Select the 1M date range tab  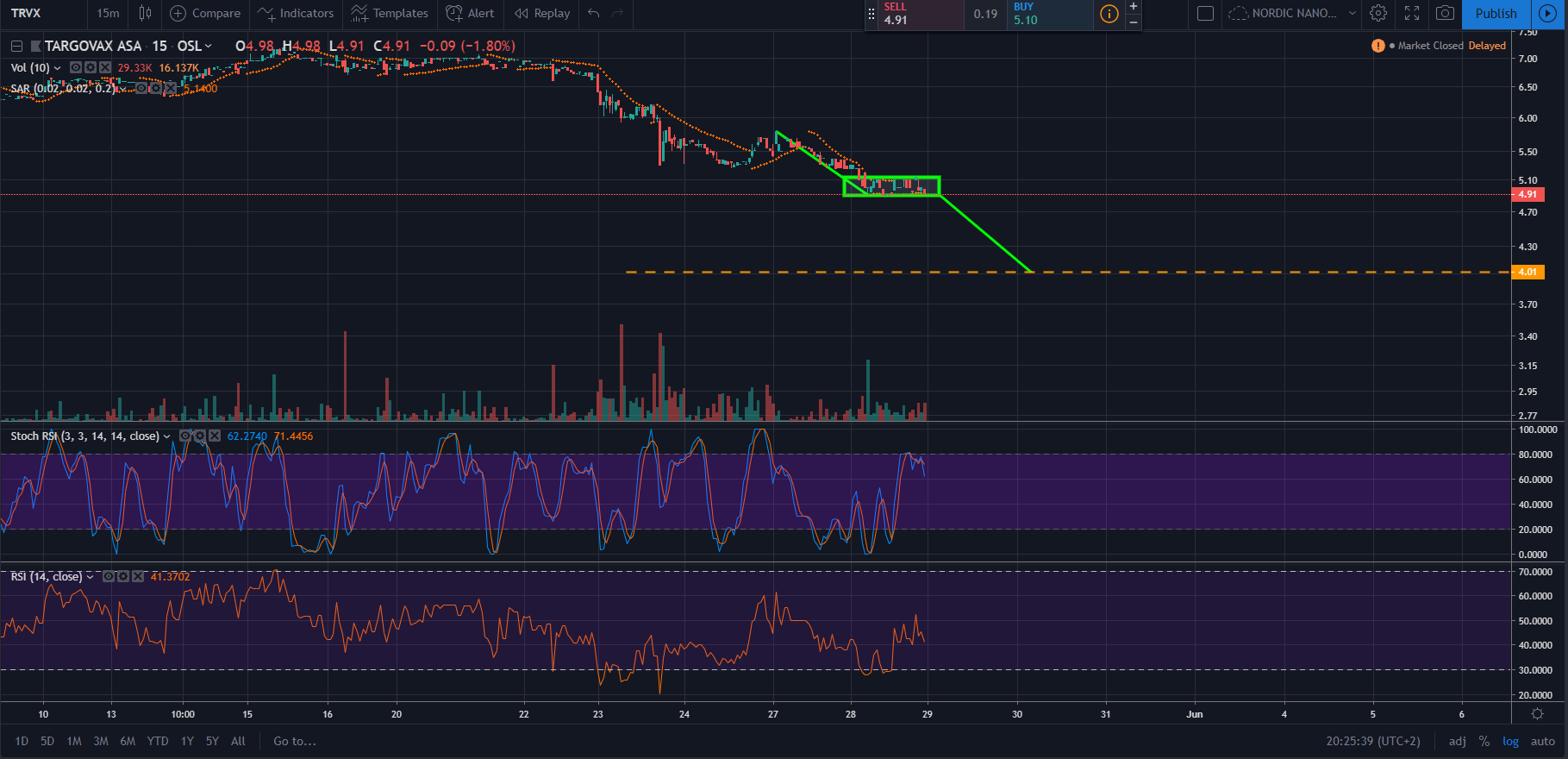(x=74, y=741)
